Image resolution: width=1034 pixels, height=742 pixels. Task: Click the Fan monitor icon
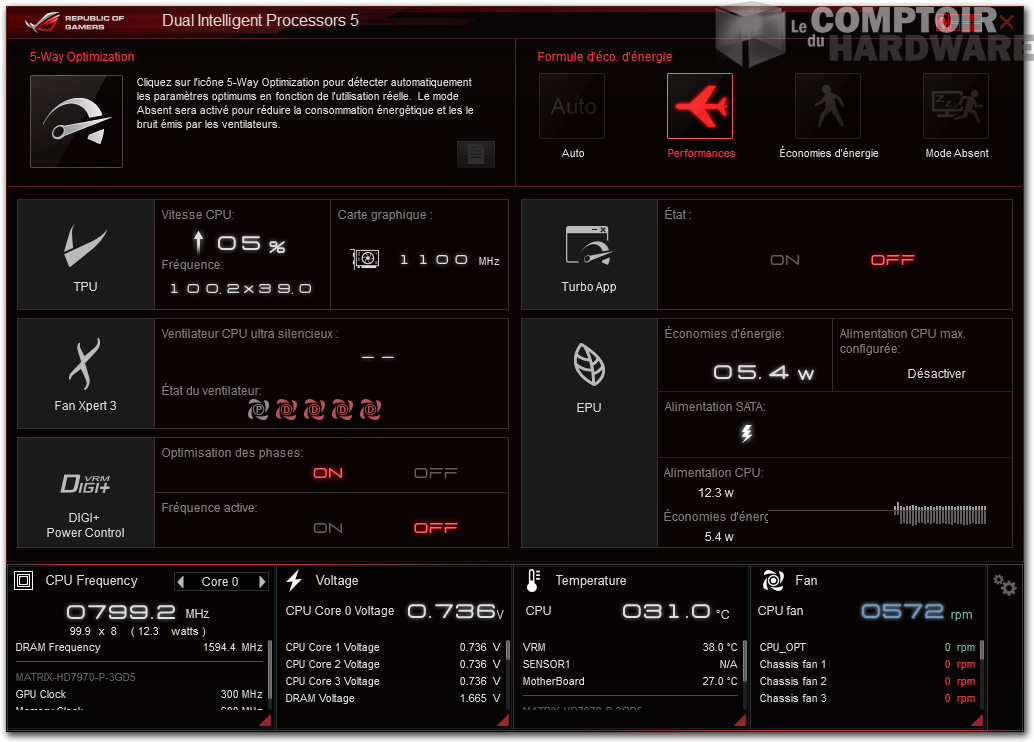(x=773, y=580)
